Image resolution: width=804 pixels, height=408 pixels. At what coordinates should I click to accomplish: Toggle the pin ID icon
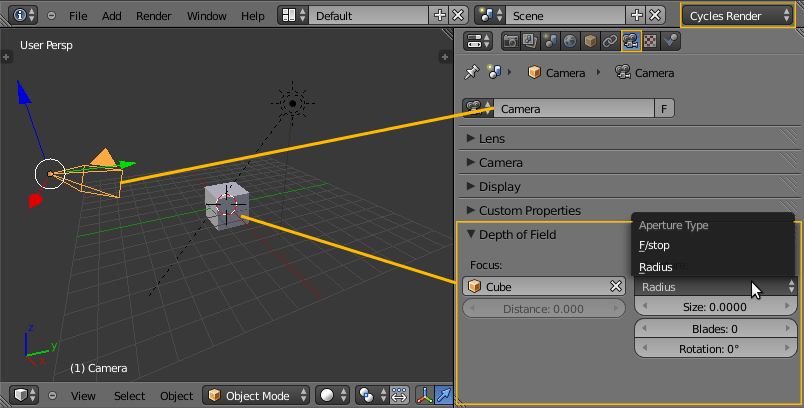[471, 72]
